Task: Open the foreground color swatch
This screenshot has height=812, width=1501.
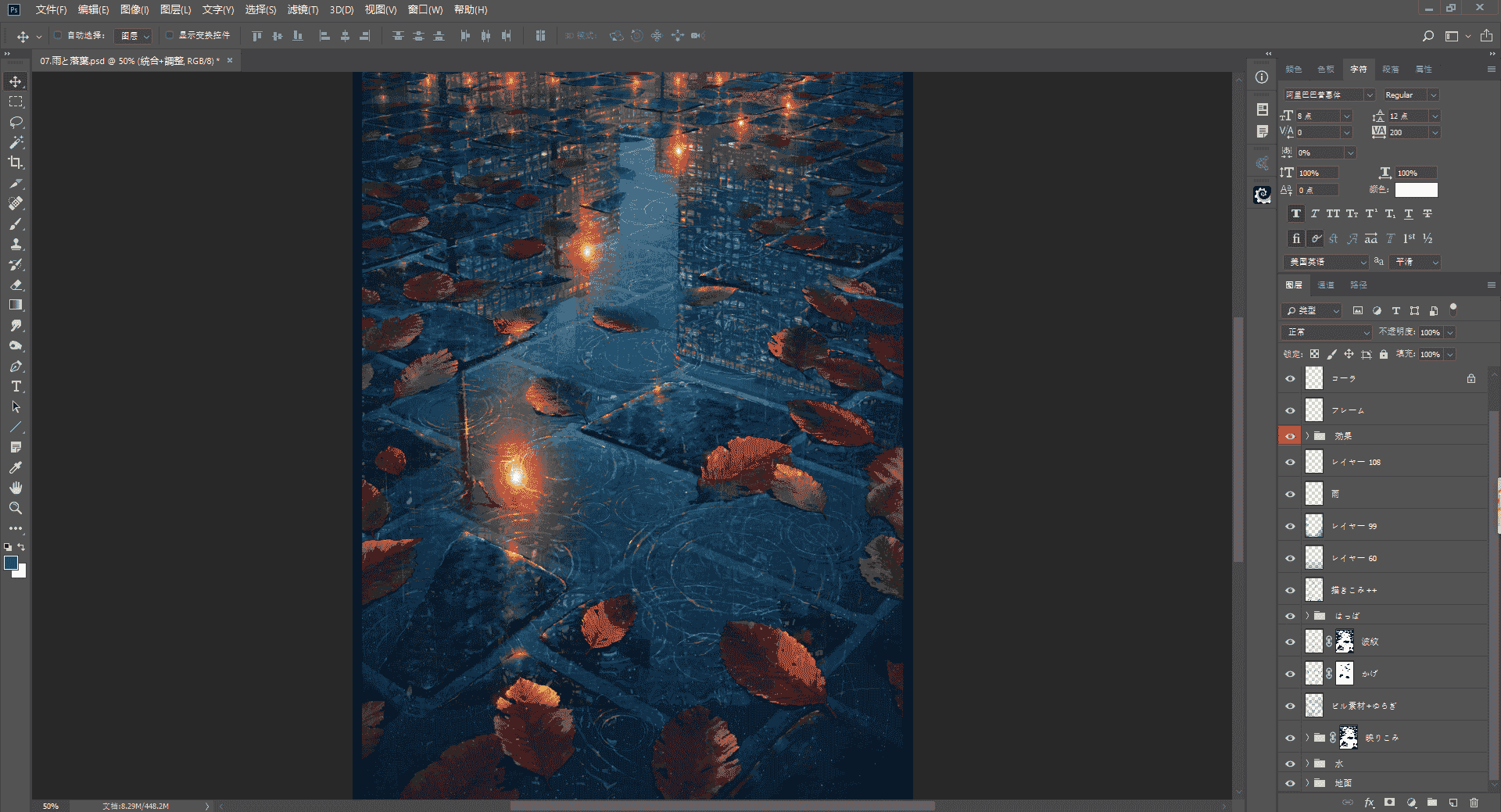Action: [11, 563]
